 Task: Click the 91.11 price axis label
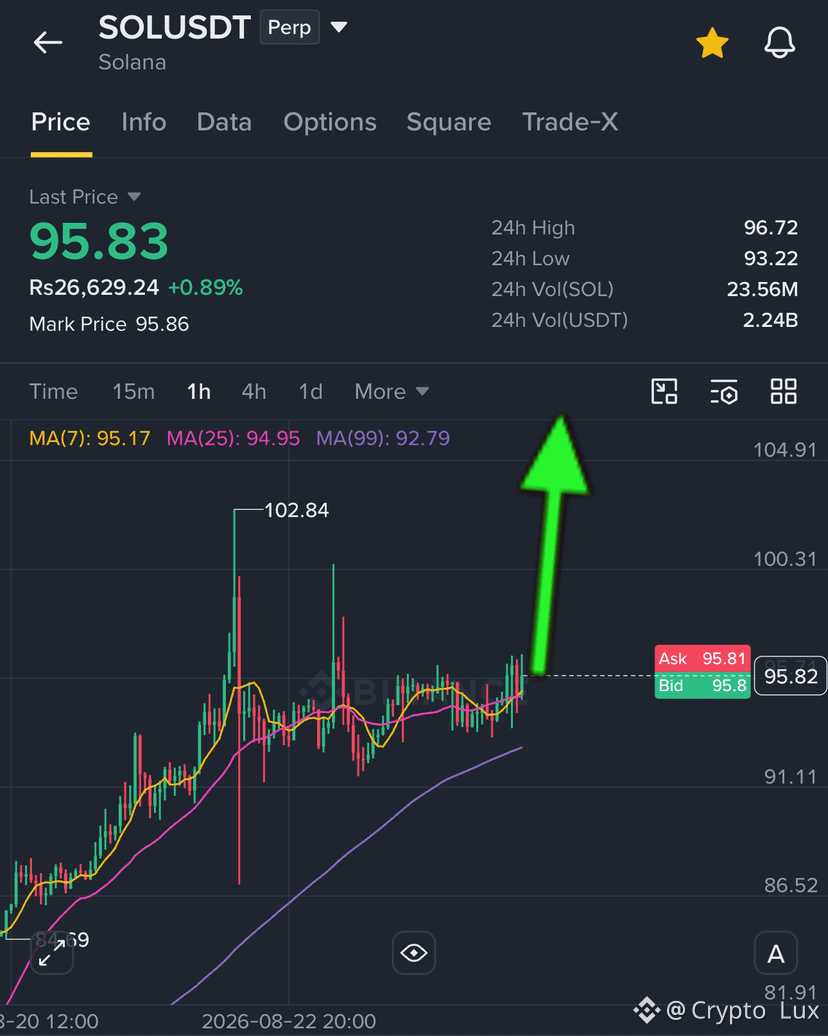click(790, 777)
